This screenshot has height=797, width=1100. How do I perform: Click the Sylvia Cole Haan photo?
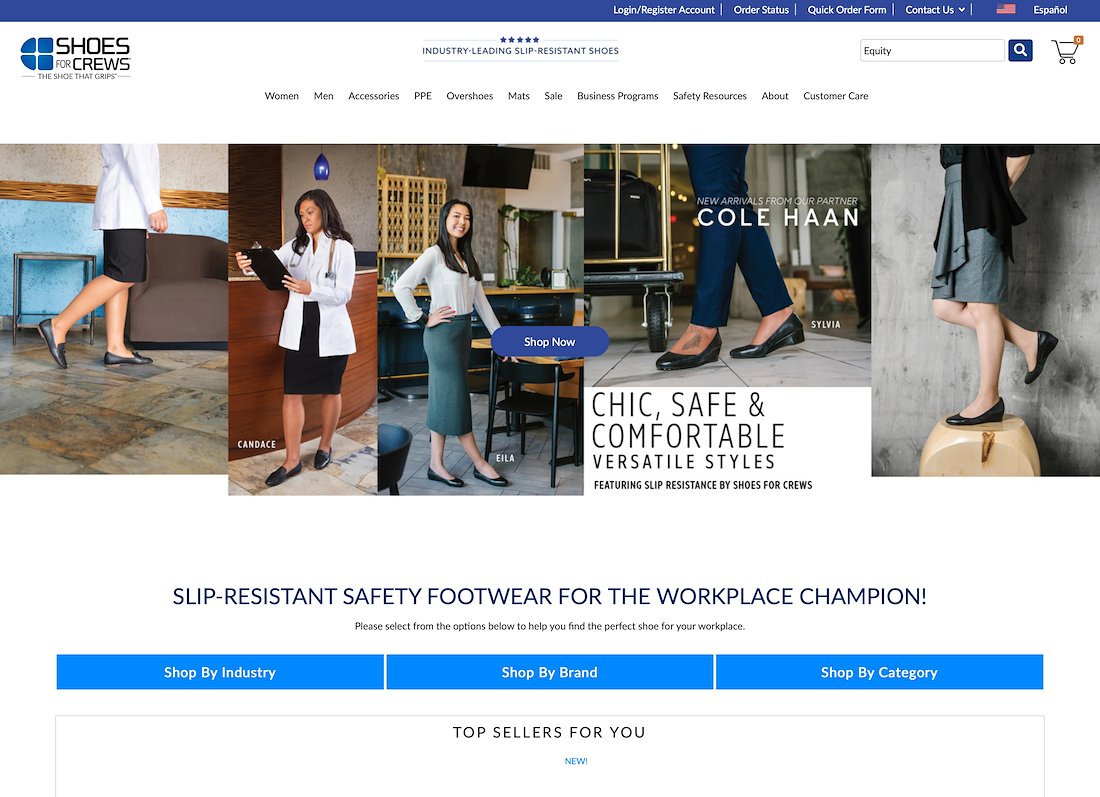[727, 265]
